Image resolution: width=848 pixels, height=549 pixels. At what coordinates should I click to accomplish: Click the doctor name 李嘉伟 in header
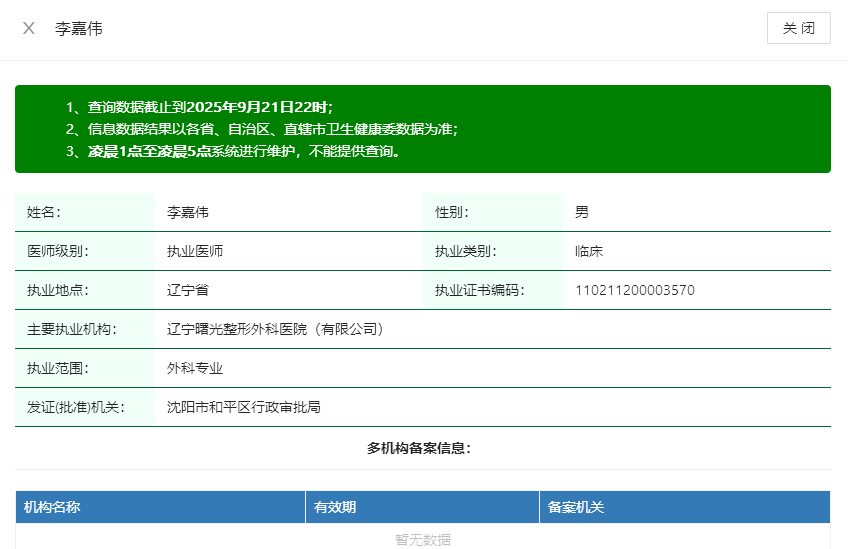coord(79,29)
